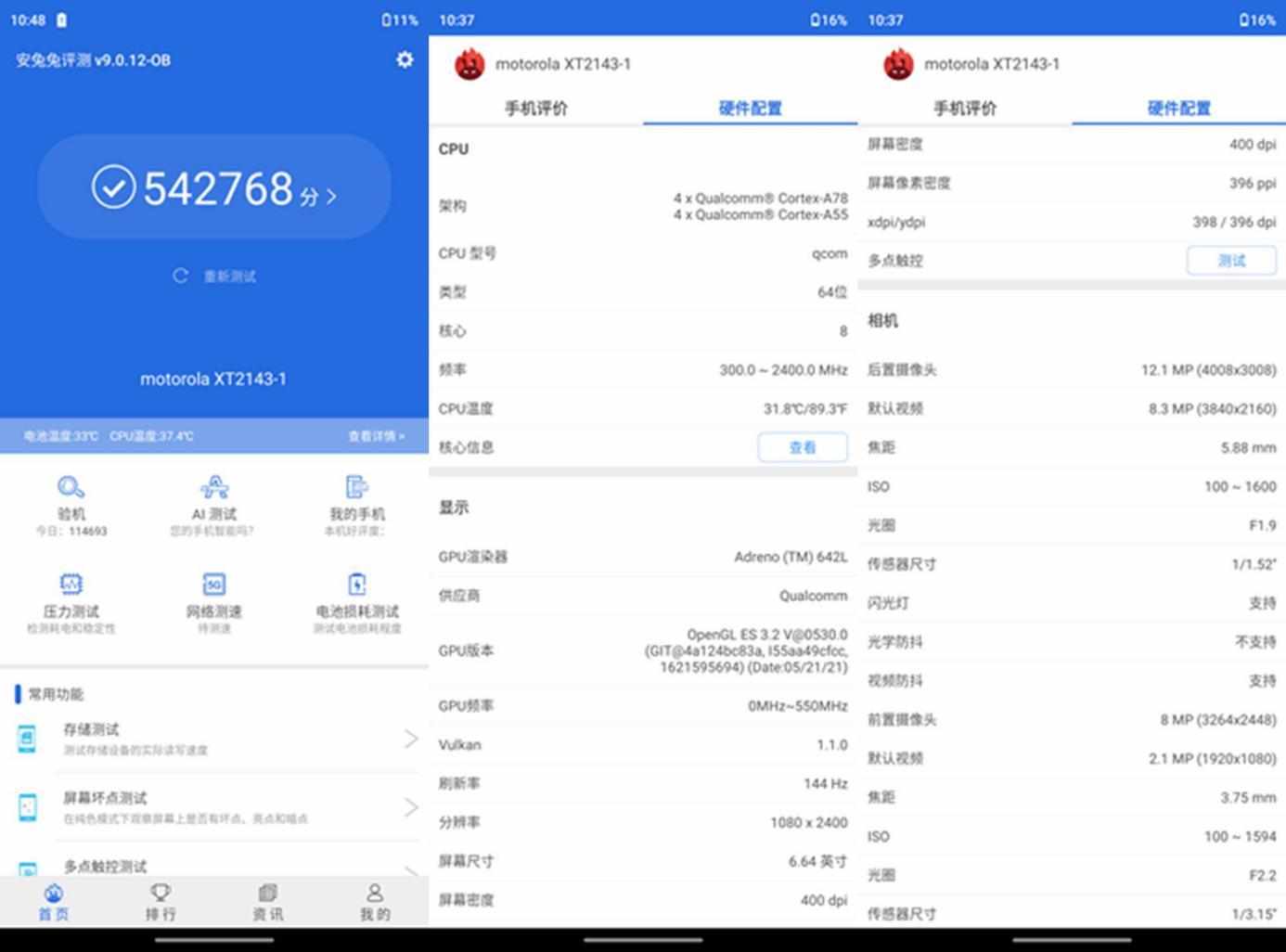Tap 电池温度 33℃ reading
Screen dimensions: 1286x952
[x=60, y=436]
